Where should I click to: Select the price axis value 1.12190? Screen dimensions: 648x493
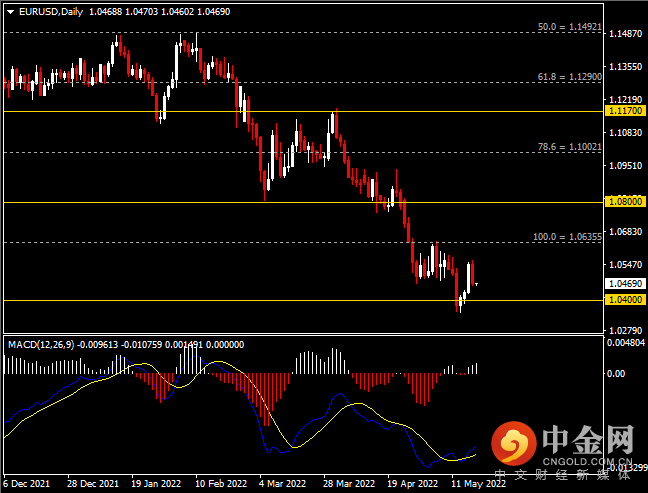click(626, 100)
